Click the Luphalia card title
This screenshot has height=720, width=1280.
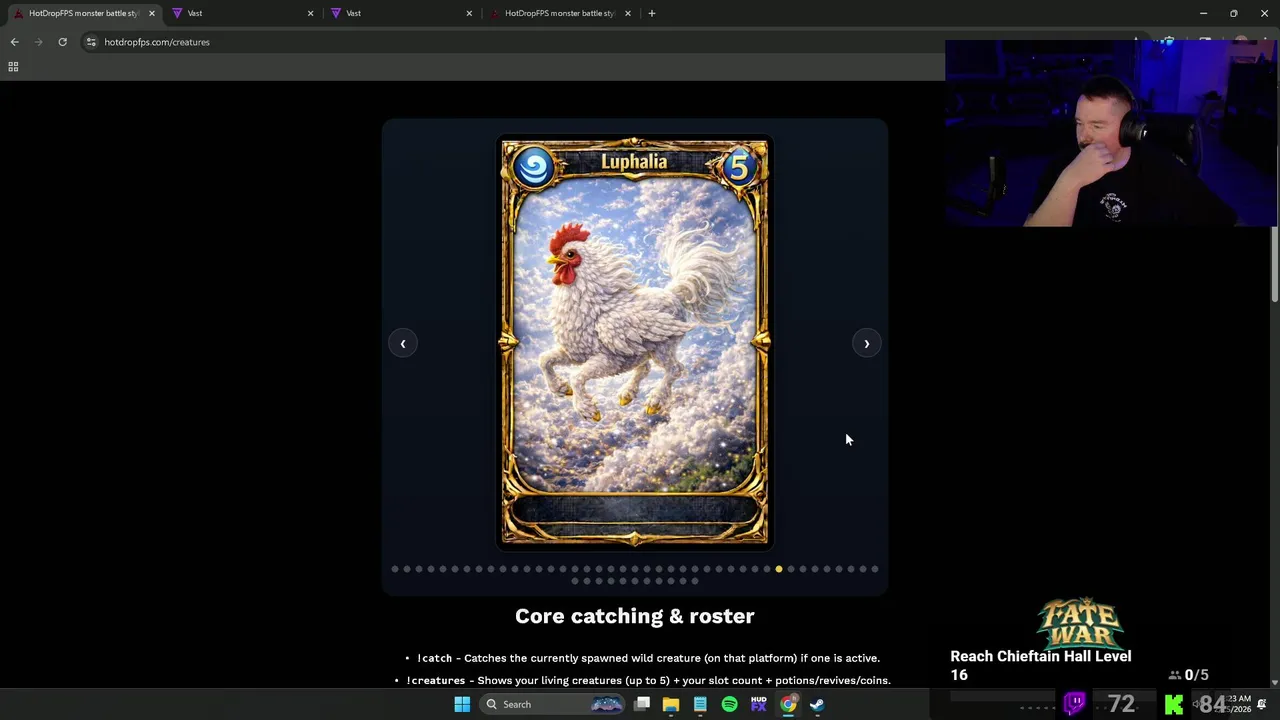coord(634,162)
